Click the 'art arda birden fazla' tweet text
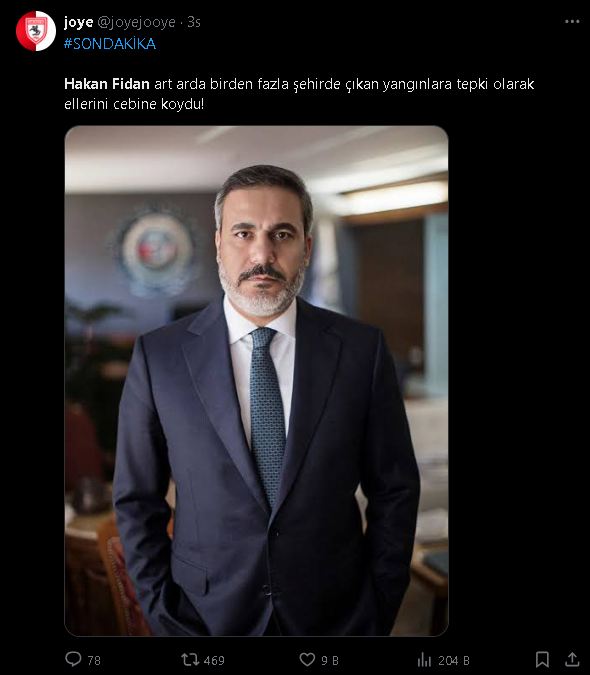Screen dimensions: 590x675 click(222, 84)
